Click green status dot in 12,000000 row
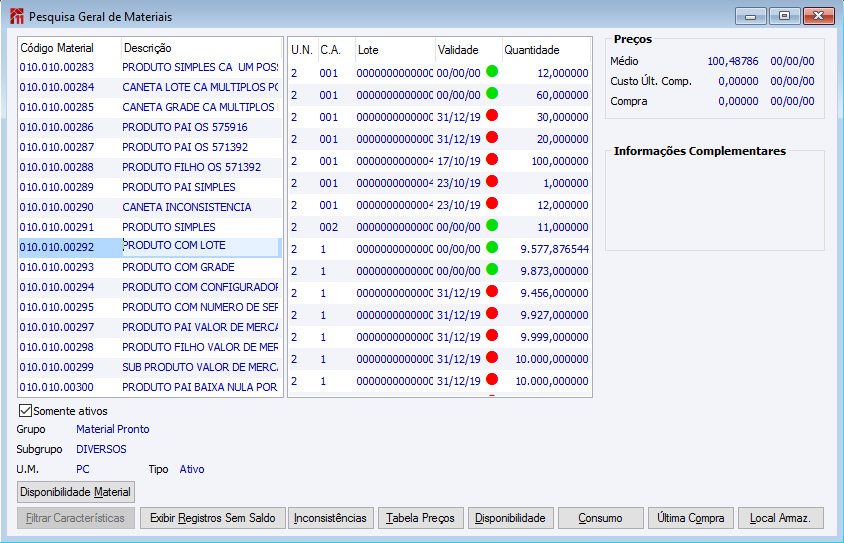The image size is (844, 543). point(492,71)
